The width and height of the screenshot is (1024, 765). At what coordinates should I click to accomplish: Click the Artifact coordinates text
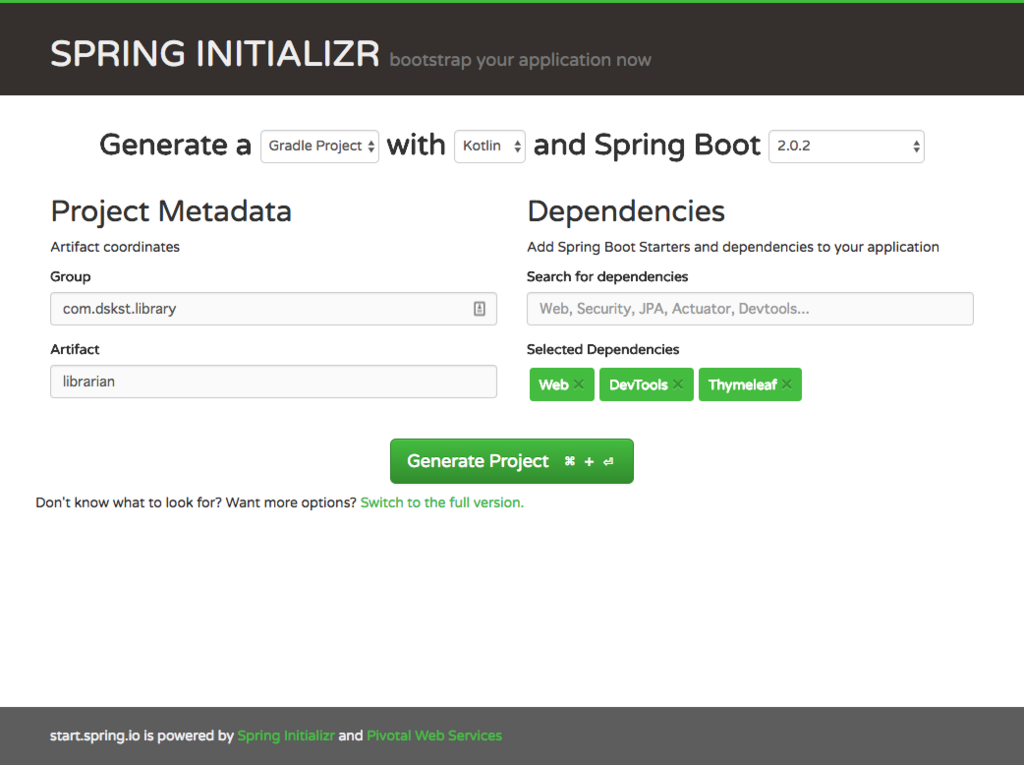tap(115, 247)
